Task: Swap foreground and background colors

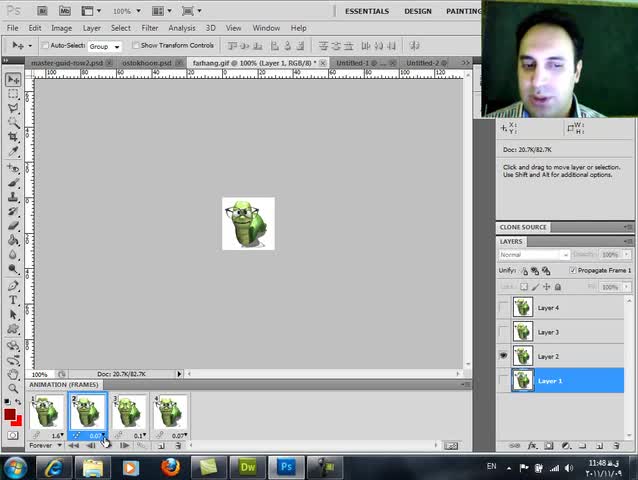Action: (x=18, y=402)
